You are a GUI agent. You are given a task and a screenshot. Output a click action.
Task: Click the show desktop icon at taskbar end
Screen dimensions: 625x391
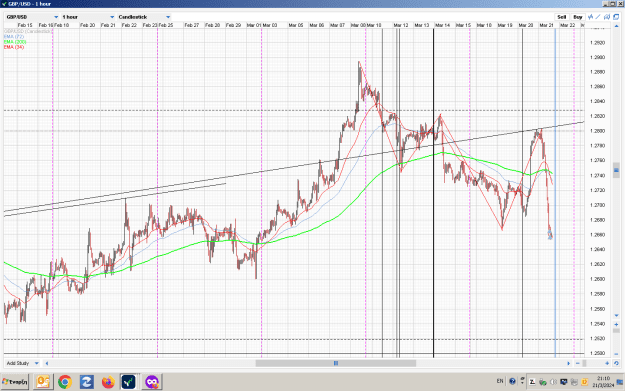coord(620,382)
